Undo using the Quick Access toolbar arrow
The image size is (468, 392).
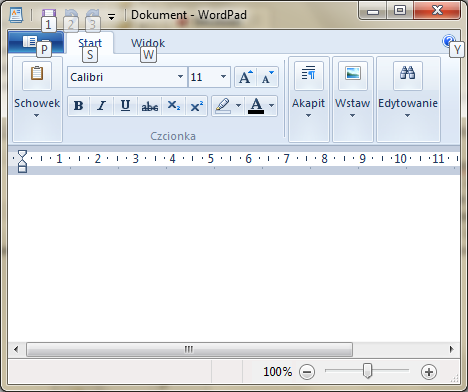click(71, 14)
